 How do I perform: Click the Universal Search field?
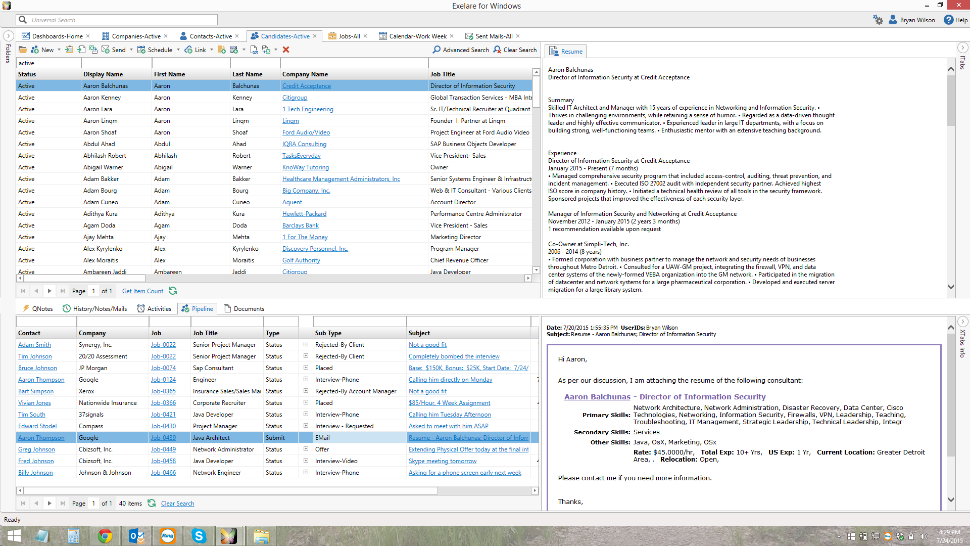(117, 20)
